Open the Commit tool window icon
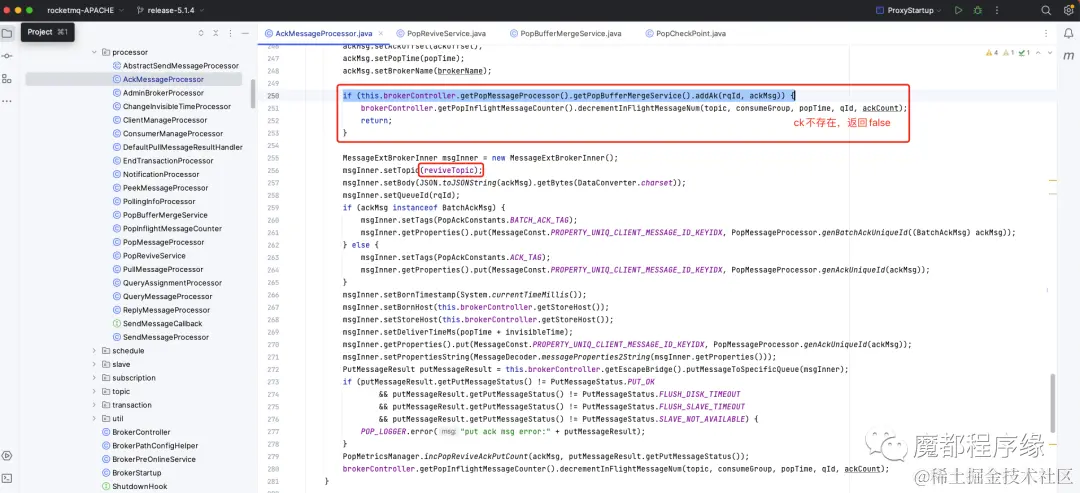The image size is (1080, 493). pos(7,56)
